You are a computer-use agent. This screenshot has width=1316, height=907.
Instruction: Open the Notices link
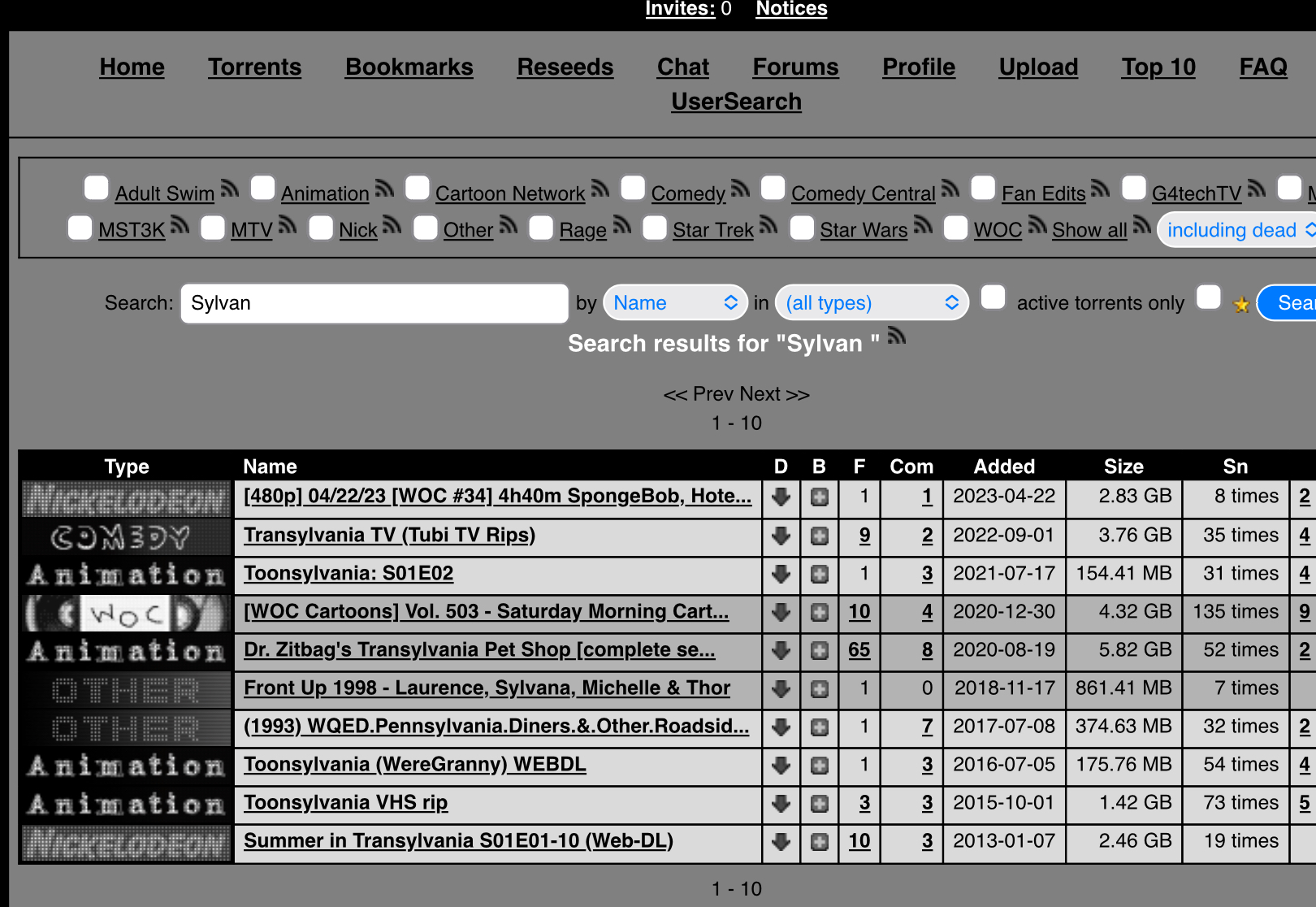coord(791,9)
